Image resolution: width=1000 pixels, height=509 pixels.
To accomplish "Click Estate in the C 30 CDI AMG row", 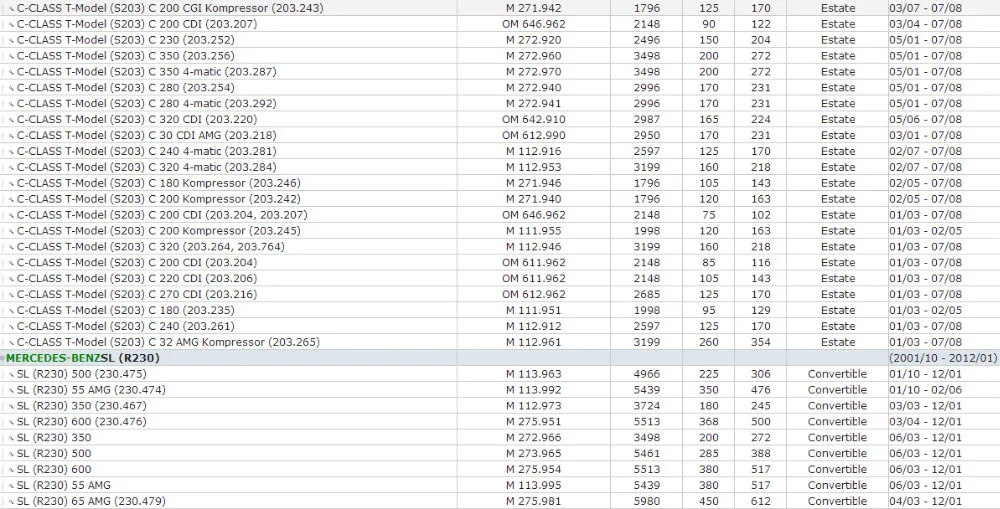I will pos(838,135).
